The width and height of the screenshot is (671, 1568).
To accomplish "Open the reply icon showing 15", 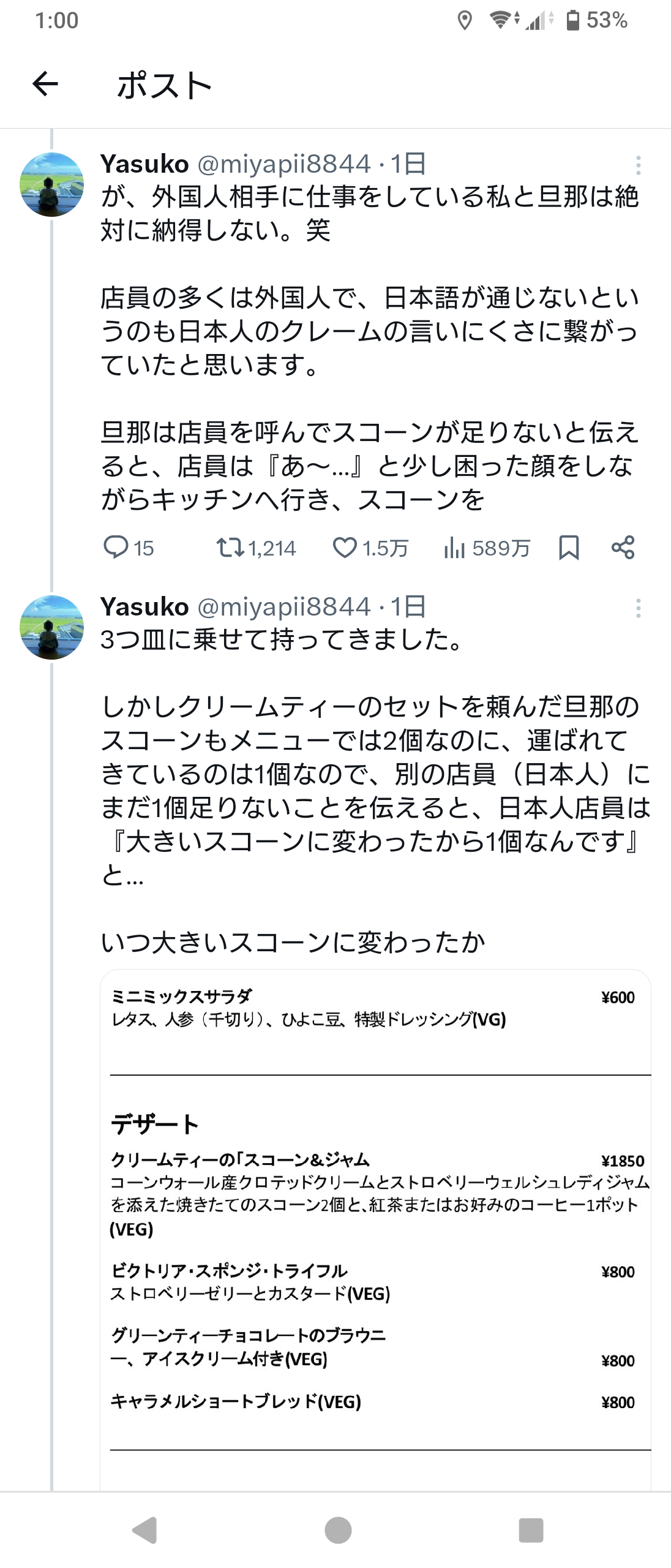I will point(115,547).
